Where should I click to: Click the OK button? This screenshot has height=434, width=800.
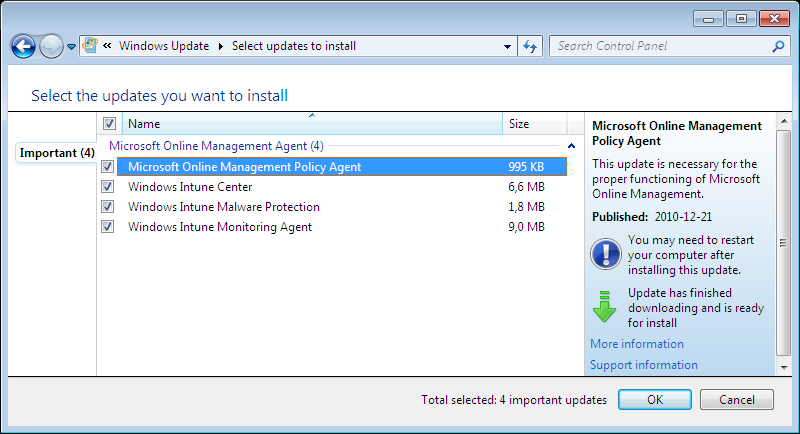point(655,400)
